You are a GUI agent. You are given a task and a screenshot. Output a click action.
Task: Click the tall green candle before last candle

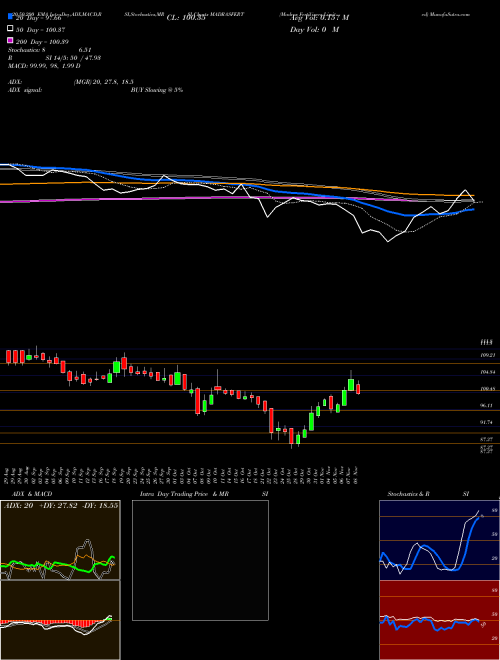[x=351, y=385]
